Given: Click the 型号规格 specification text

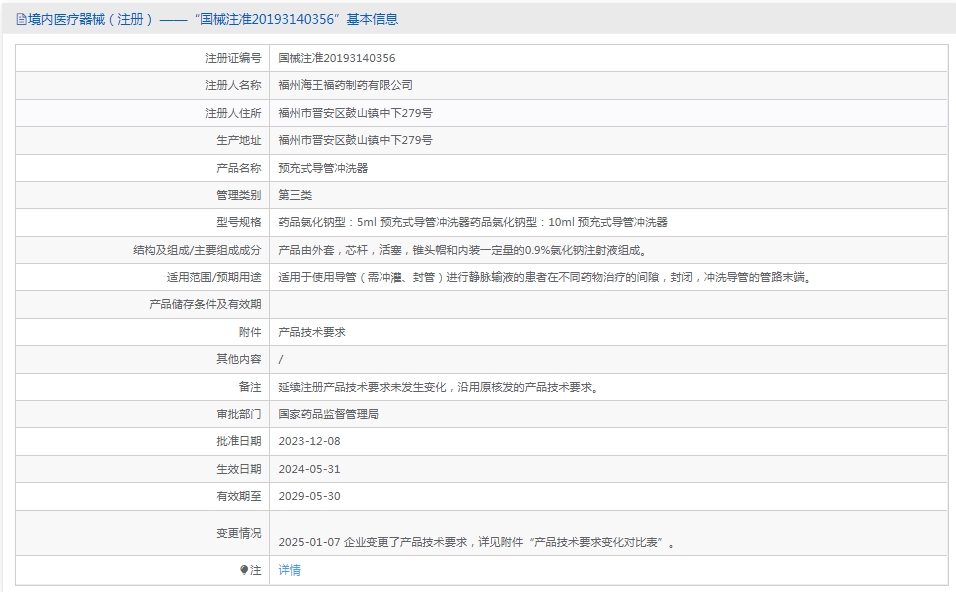Looking at the screenshot, I should [x=473, y=223].
